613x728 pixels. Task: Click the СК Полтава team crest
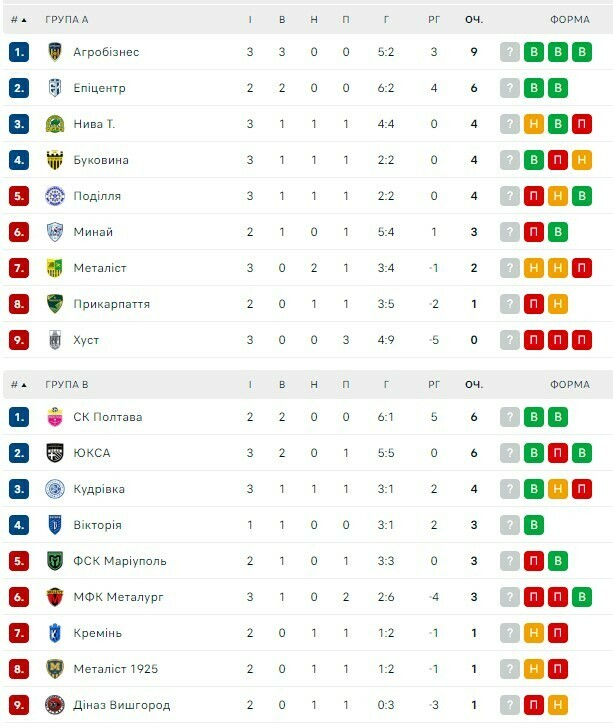tap(55, 417)
